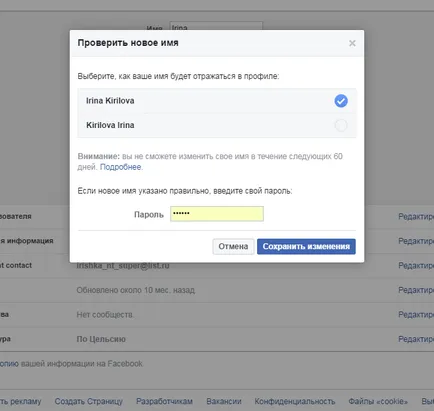Click the Имя field behind the dialog
434x411 pixels.
pyautogui.click(x=216, y=26)
